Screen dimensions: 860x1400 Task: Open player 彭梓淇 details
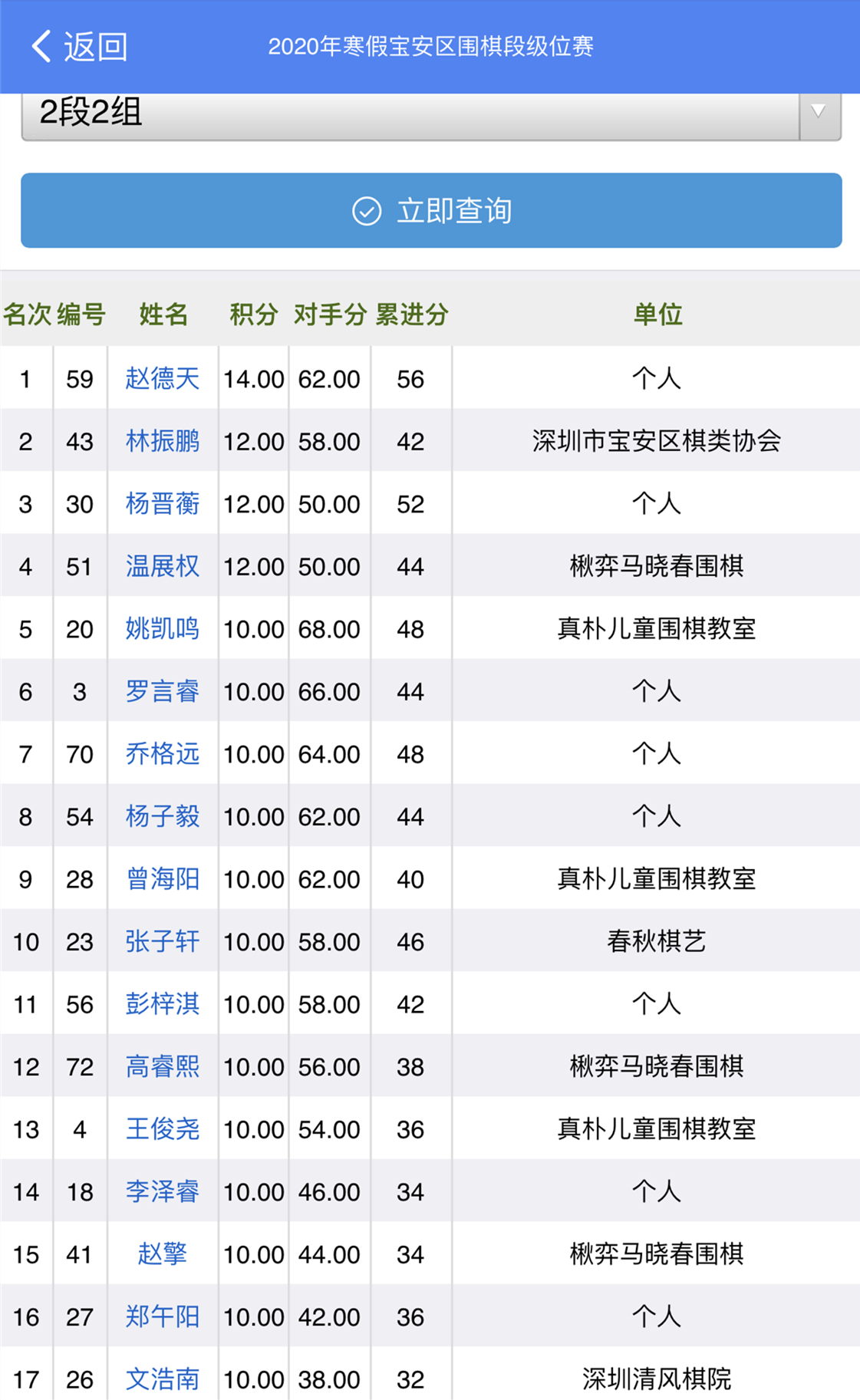point(163,1003)
